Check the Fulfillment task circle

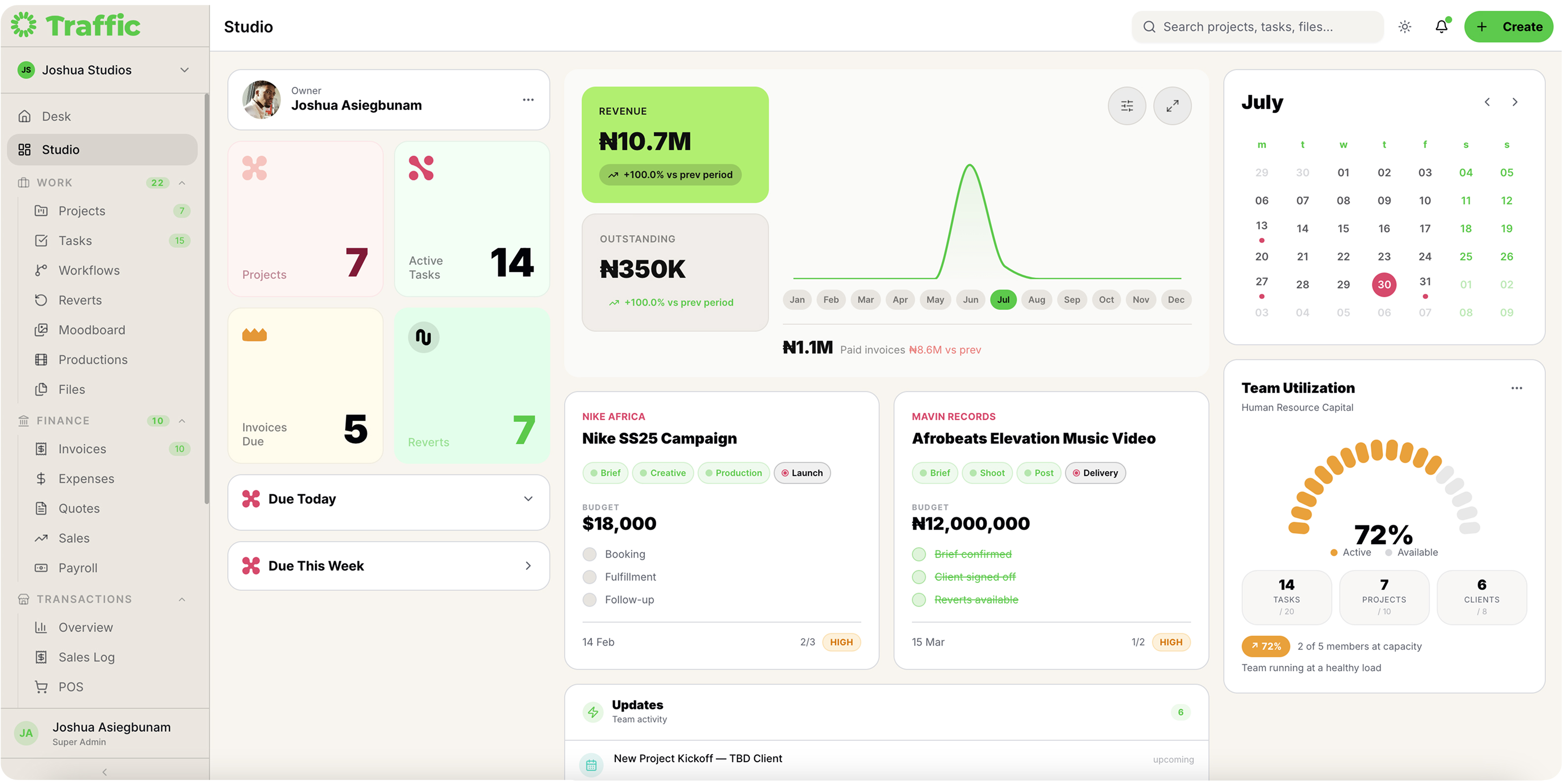589,576
